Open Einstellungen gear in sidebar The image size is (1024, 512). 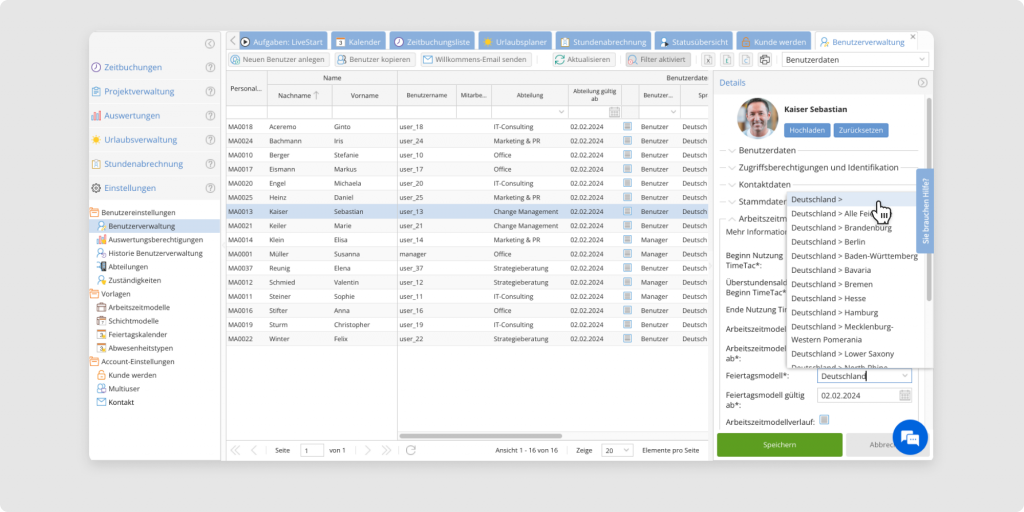(x=96, y=188)
